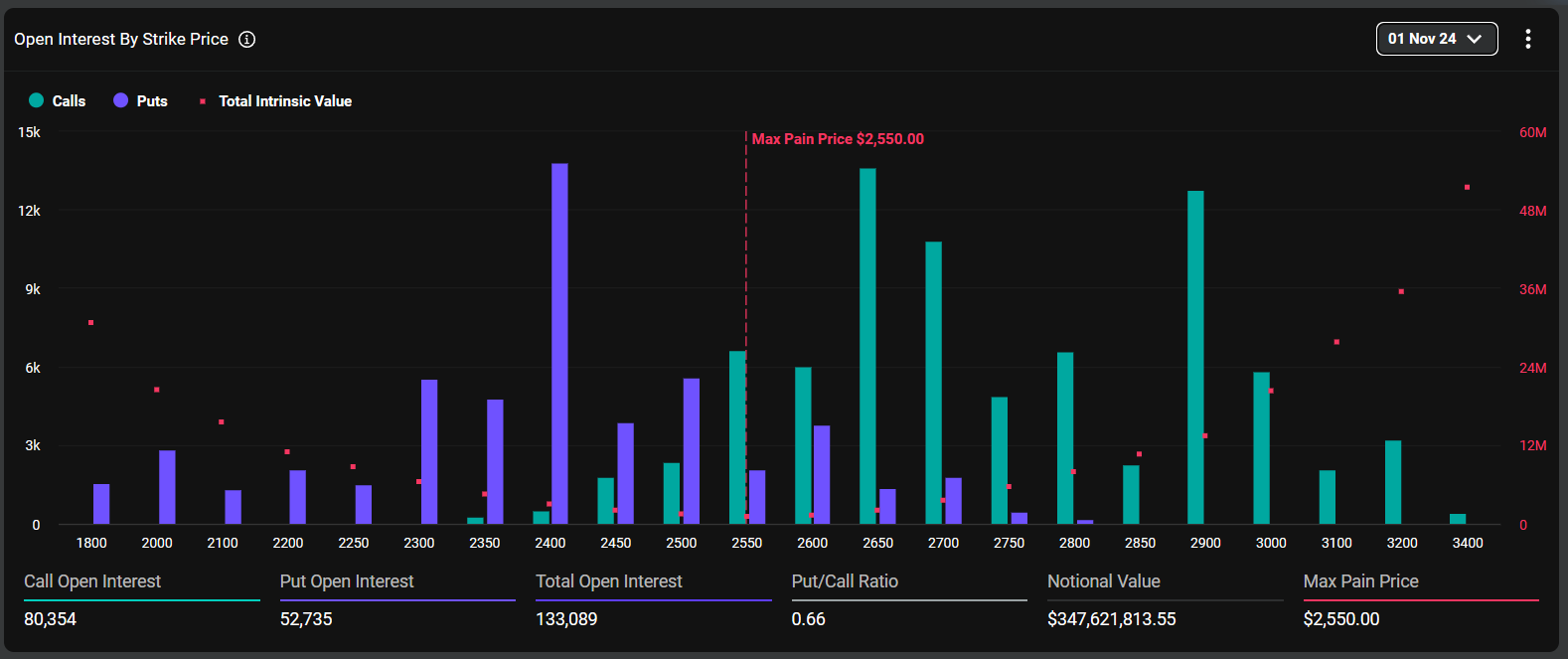Toggle the Puts series label
This screenshot has height=659, width=1568.
point(152,101)
